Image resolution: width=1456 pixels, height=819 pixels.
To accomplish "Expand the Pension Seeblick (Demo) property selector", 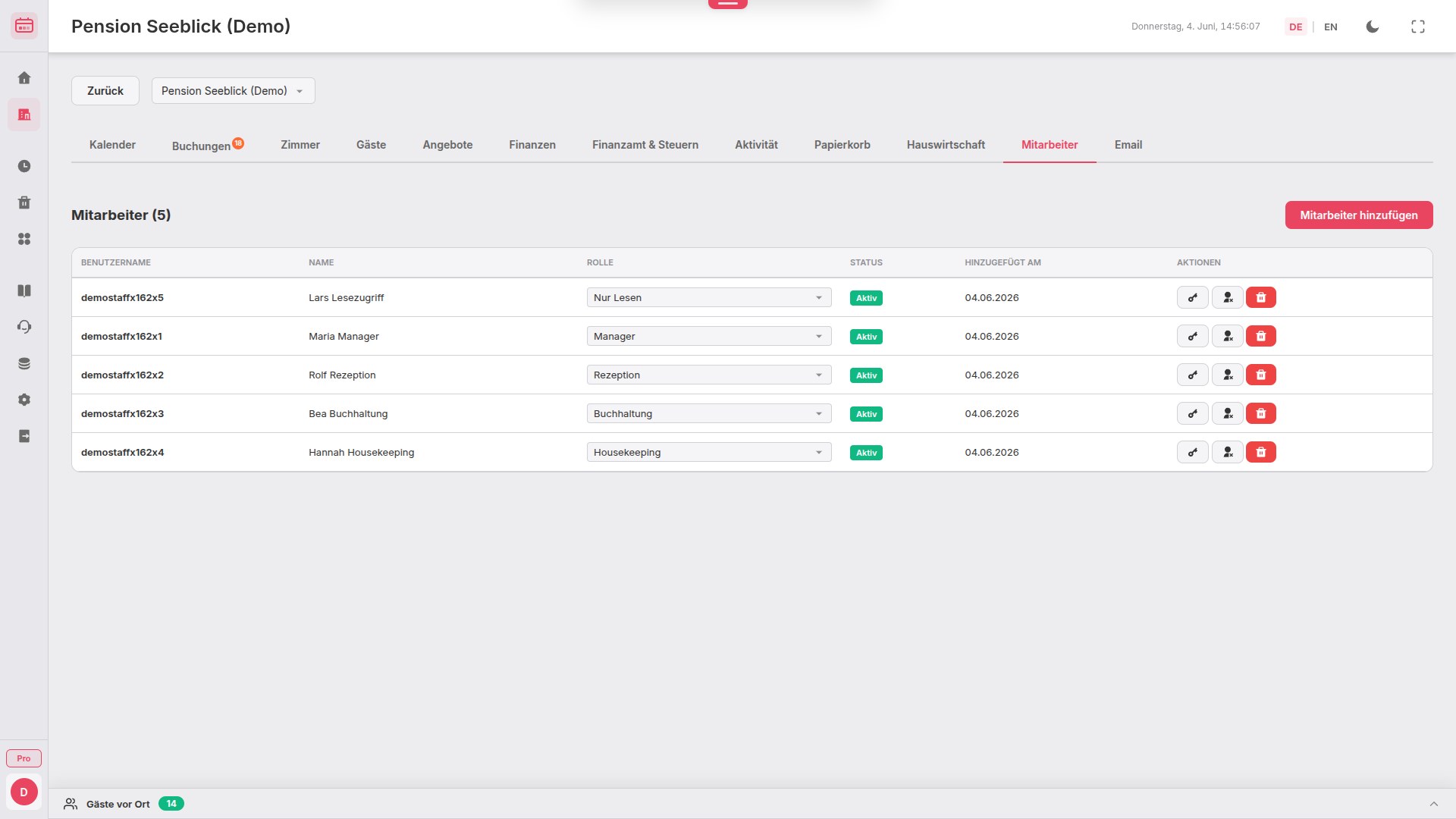I will [233, 91].
